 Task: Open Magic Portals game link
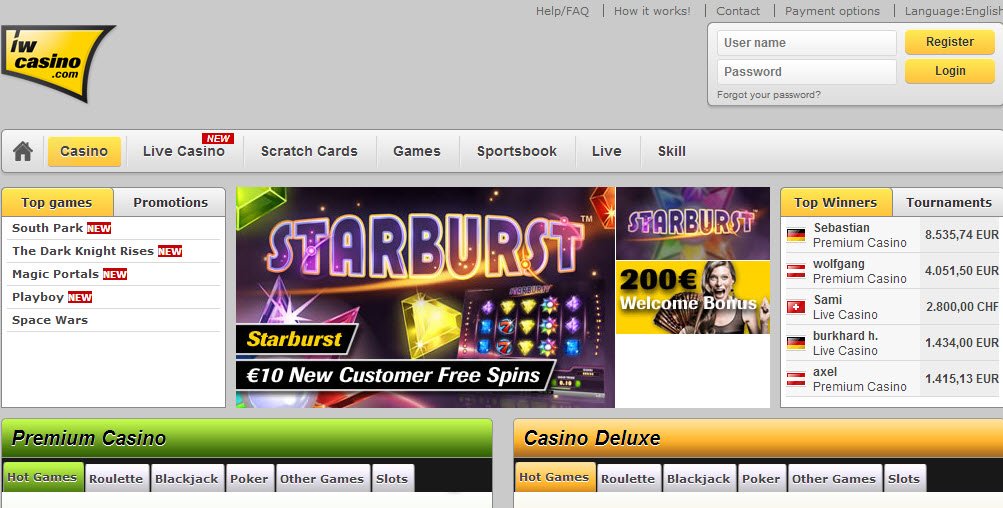pos(56,274)
